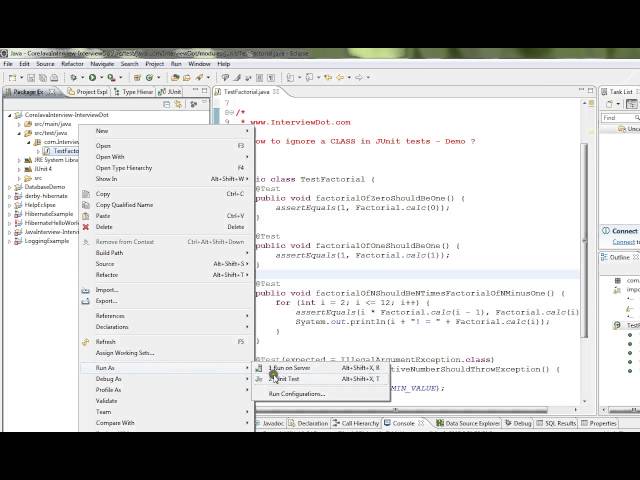The width and height of the screenshot is (640, 480).
Task: Click the New Java Package icon
Action: tap(137, 78)
